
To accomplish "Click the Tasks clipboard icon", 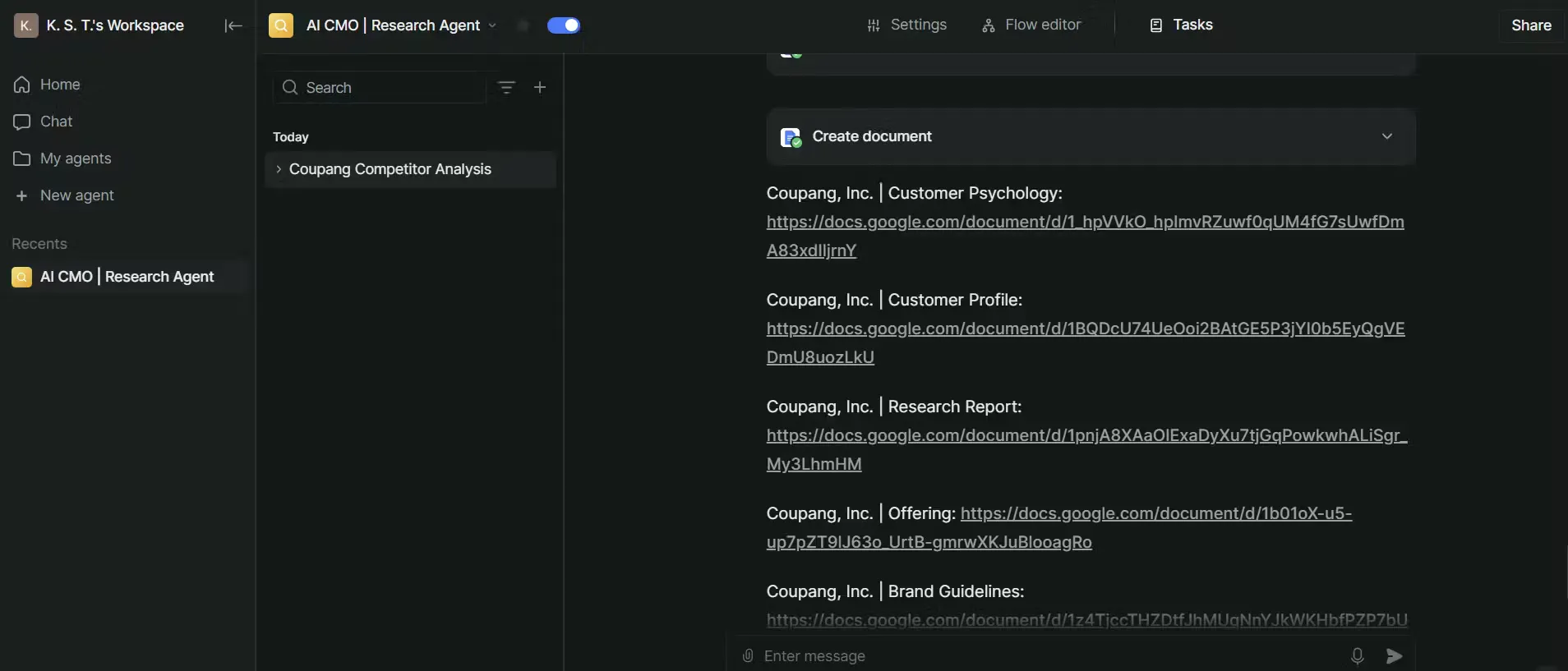I will tap(1156, 25).
